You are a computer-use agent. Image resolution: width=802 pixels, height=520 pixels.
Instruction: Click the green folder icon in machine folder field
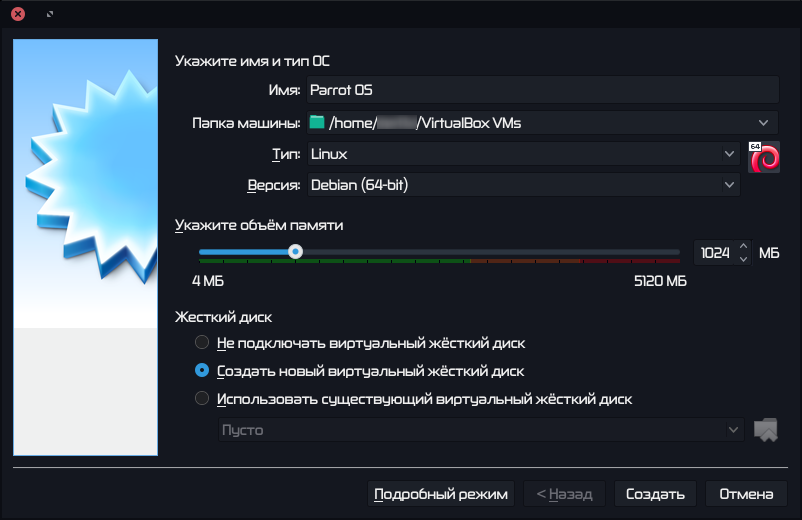click(x=317, y=122)
